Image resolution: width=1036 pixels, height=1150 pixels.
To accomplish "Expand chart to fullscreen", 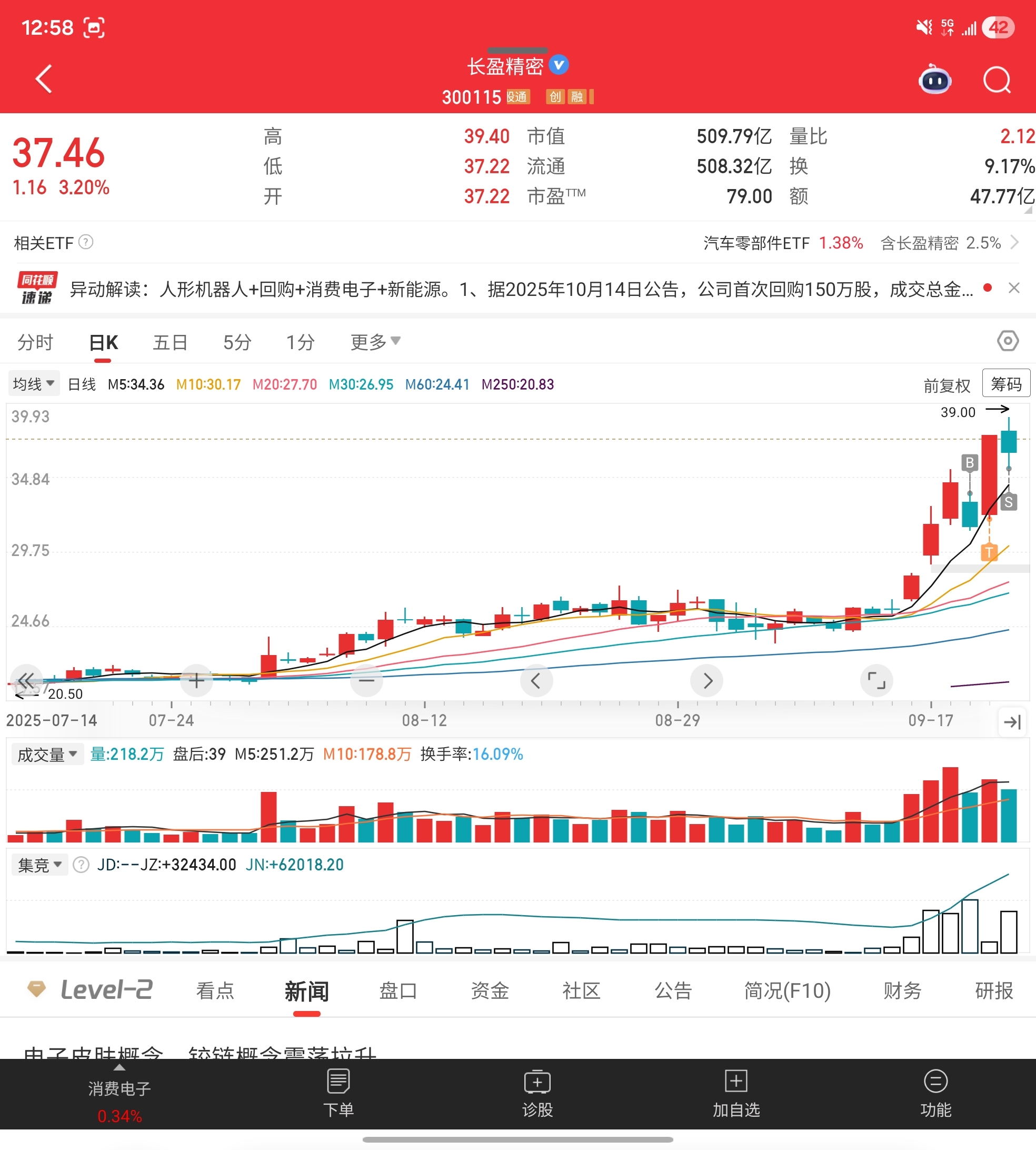I will pyautogui.click(x=876, y=680).
